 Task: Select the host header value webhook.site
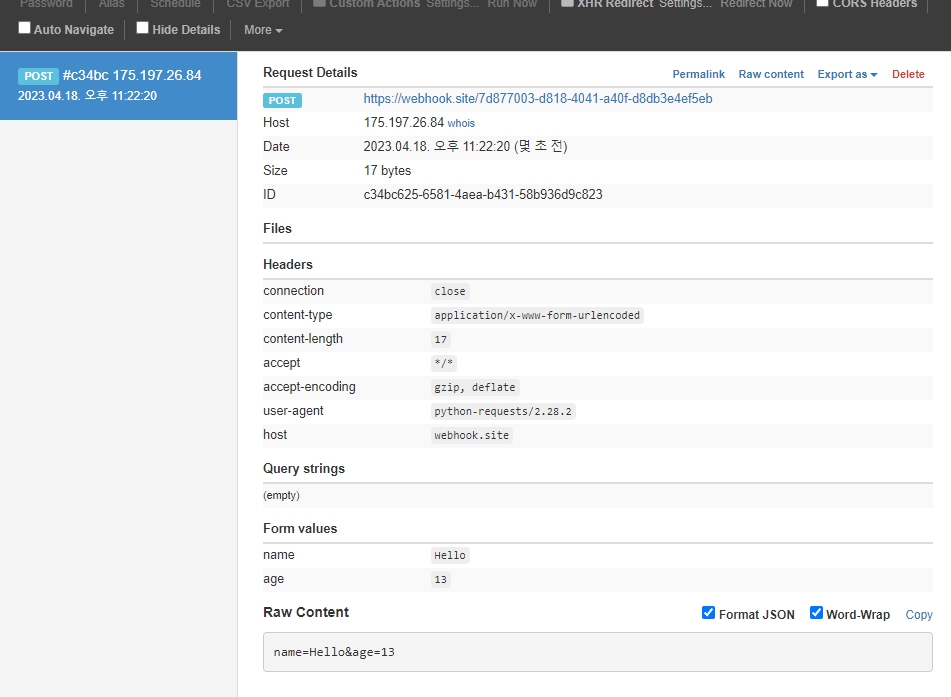(471, 436)
